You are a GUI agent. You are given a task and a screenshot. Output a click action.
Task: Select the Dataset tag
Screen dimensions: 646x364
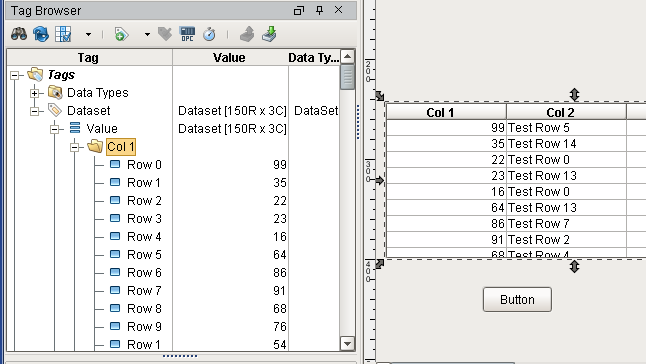pyautogui.click(x=89, y=111)
